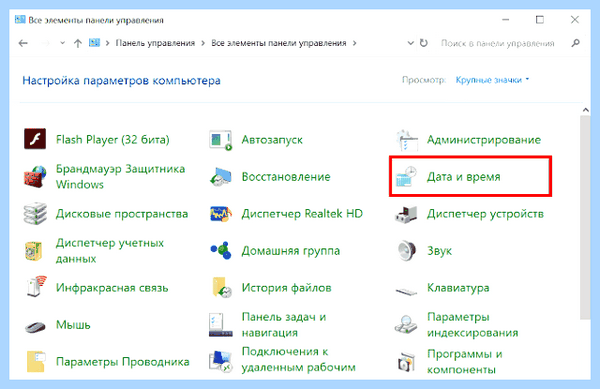Open the Домашняя группа link
600x389 pixels.
290,251
